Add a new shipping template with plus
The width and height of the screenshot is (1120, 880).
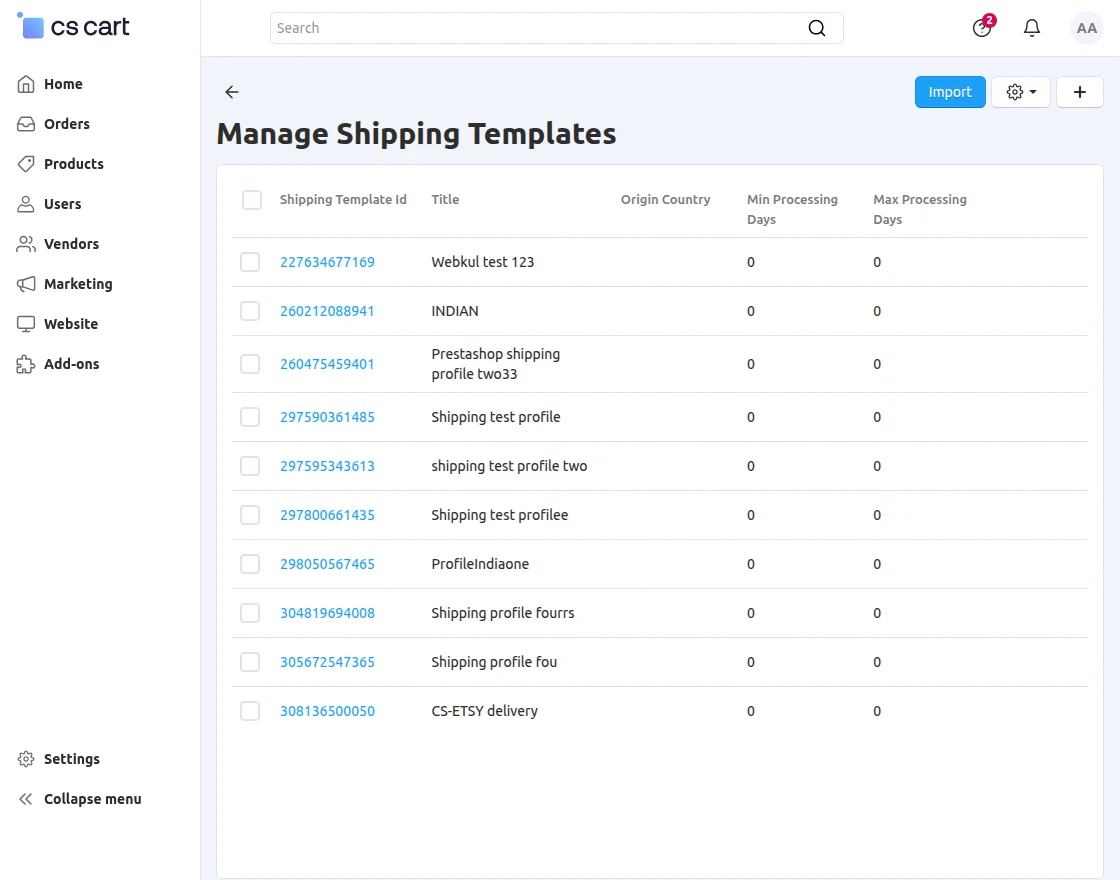pyautogui.click(x=1079, y=91)
